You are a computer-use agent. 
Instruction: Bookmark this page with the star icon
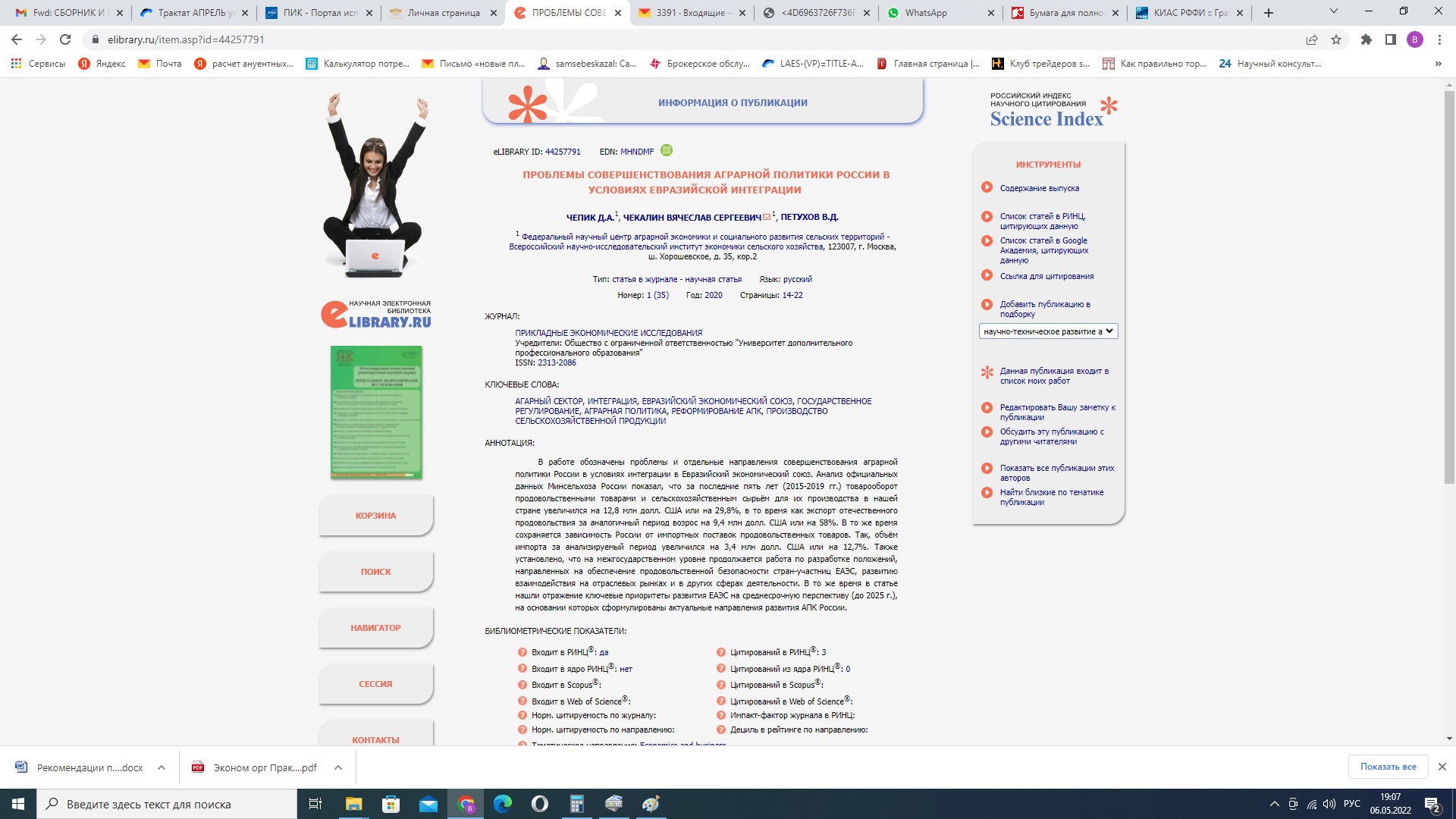point(1336,39)
